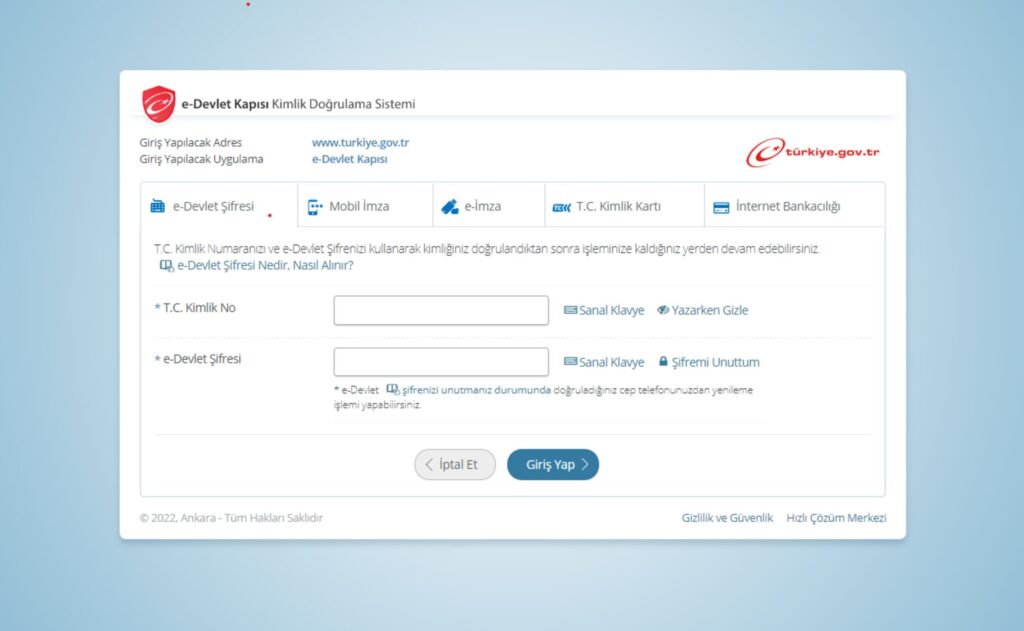The height and width of the screenshot is (631, 1024).
Task: Toggle Yazarken Gizle to hide typing
Action: coord(702,310)
